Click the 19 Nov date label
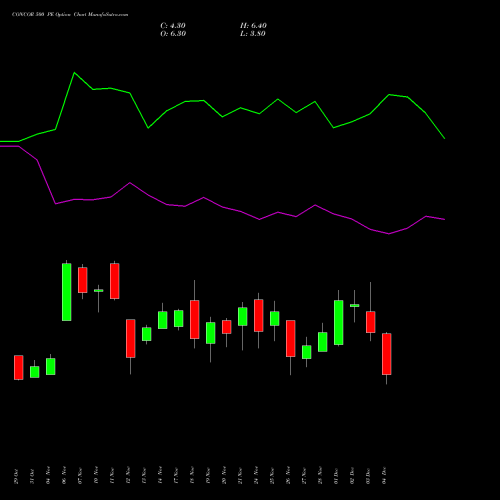500x500 pixels. tap(208, 475)
